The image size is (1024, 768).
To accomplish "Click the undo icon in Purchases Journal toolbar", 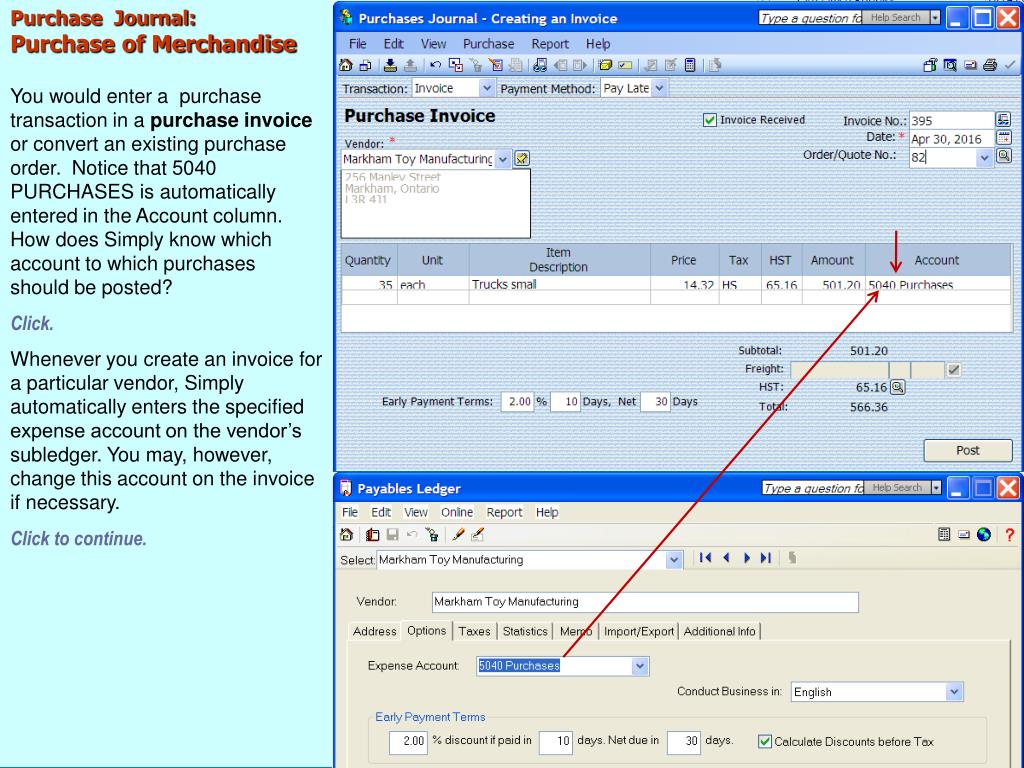I will tap(436, 65).
